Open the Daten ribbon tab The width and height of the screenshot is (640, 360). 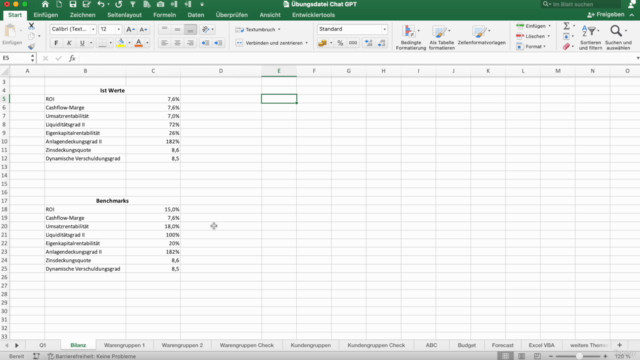tap(196, 15)
